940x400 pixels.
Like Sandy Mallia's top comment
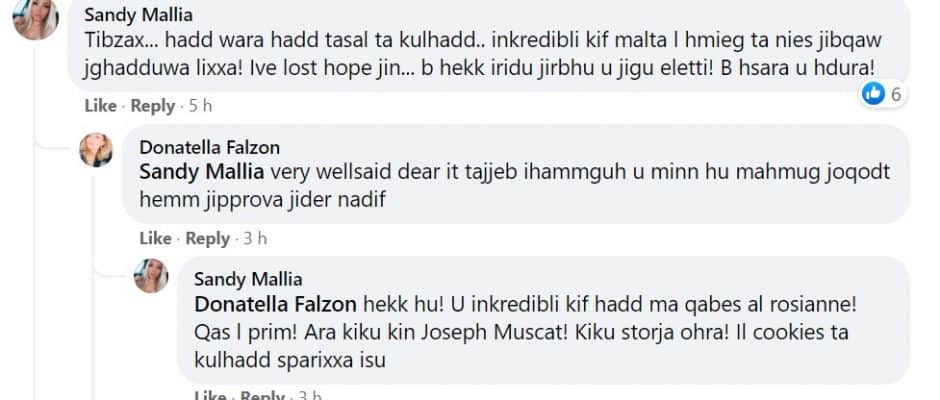[x=100, y=106]
